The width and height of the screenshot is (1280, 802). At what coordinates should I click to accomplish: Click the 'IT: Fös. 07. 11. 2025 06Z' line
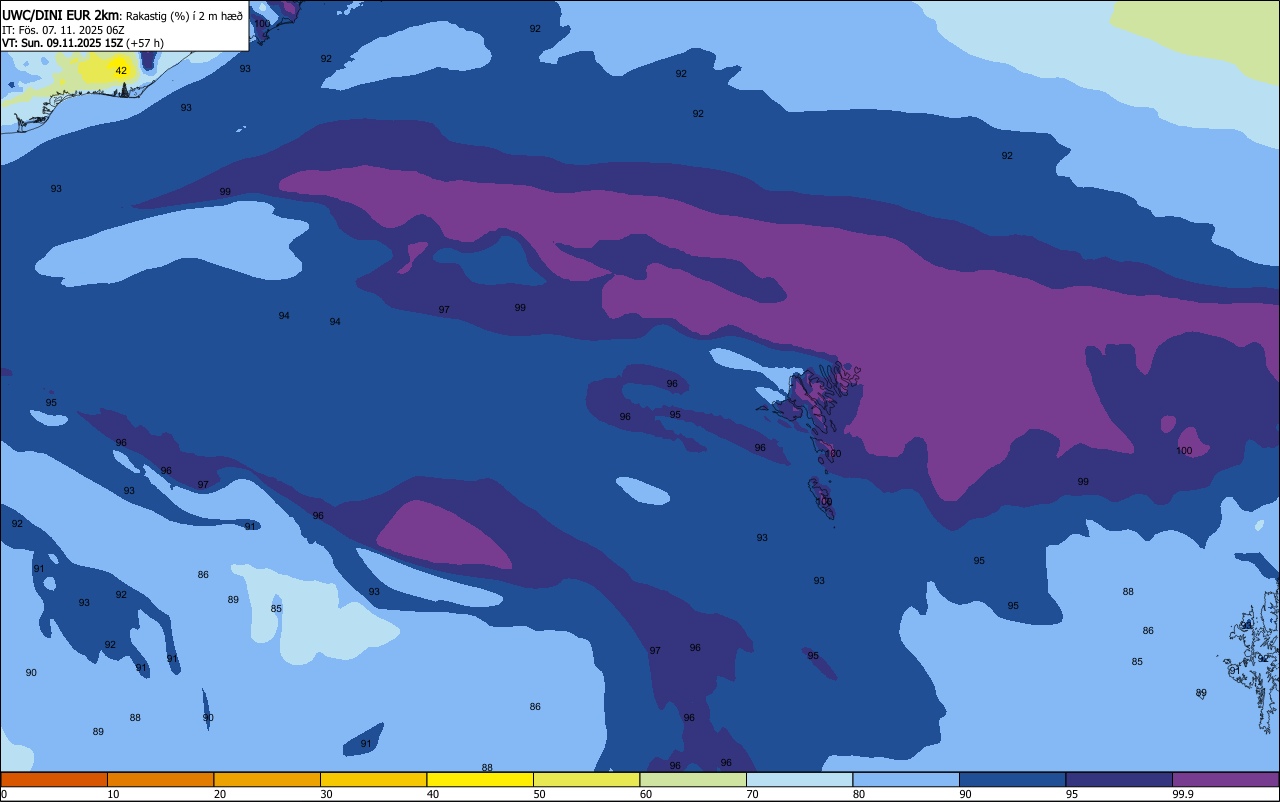(63, 30)
